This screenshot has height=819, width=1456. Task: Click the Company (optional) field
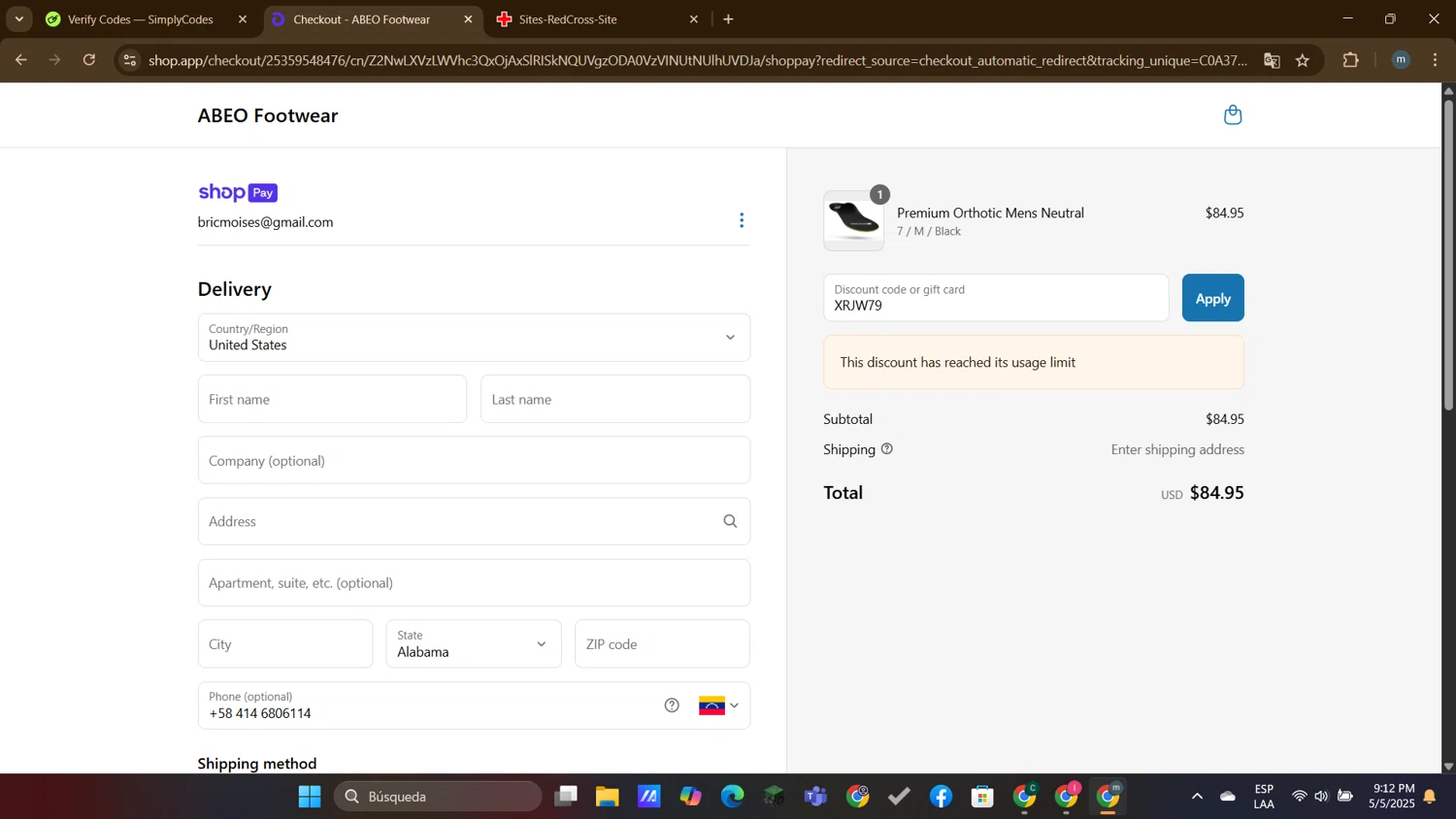(474, 460)
